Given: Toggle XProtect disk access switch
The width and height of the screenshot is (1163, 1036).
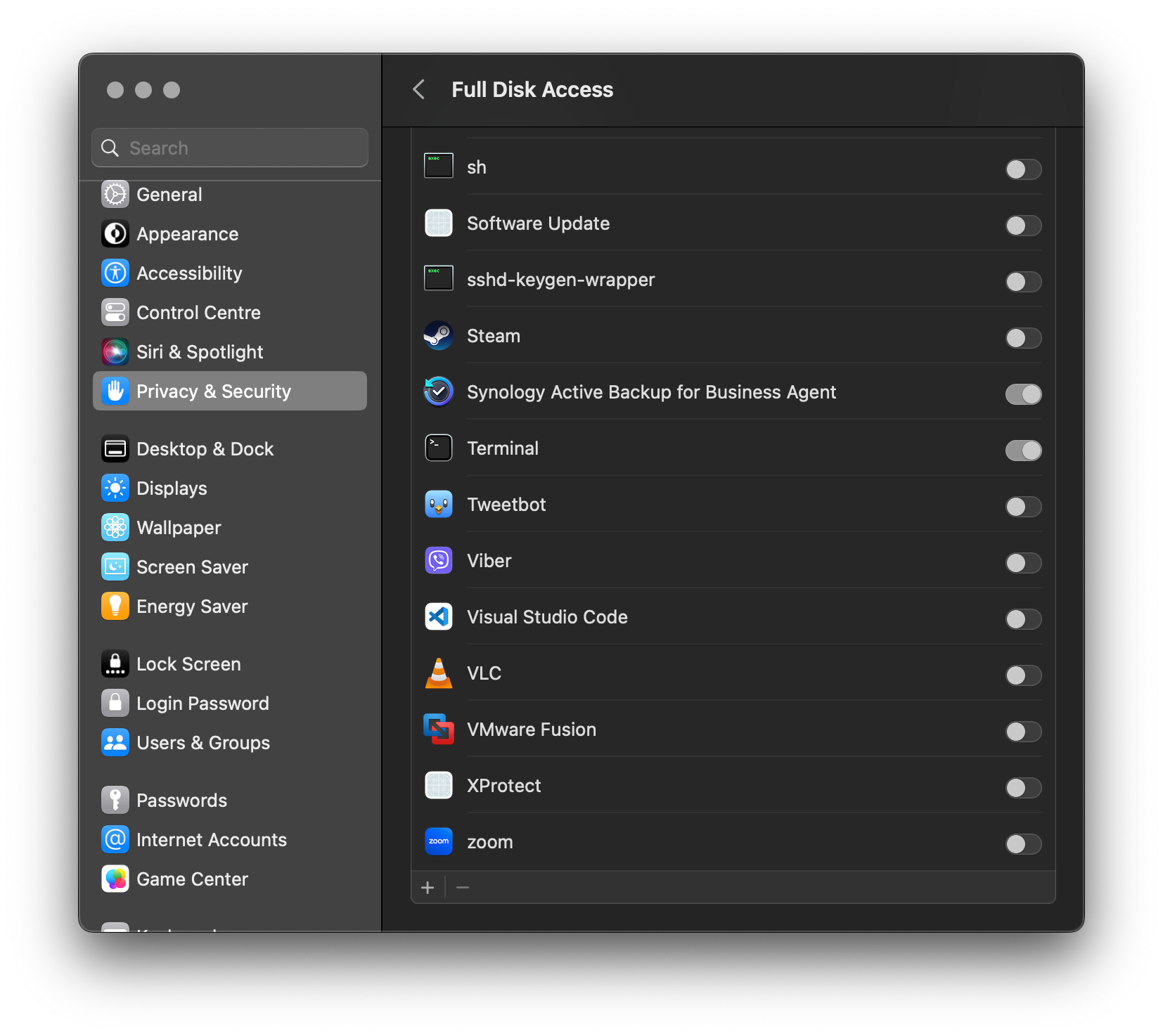Looking at the screenshot, I should click(x=1023, y=788).
